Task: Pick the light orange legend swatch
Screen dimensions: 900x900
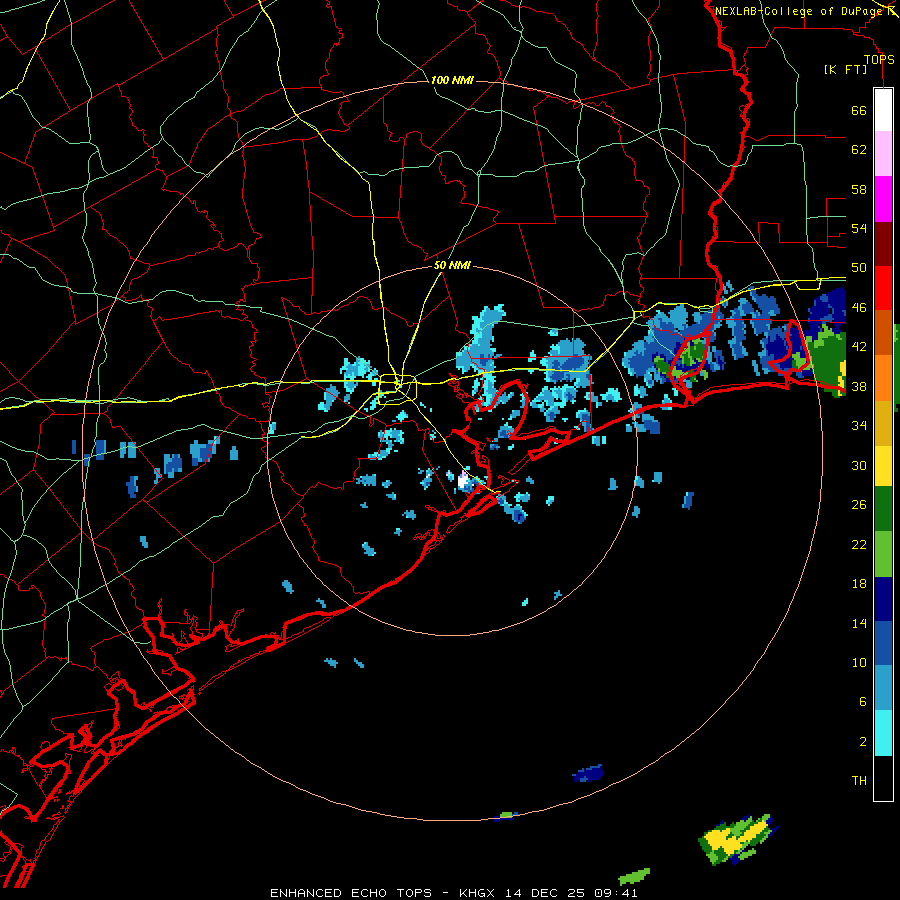Action: coord(883,377)
